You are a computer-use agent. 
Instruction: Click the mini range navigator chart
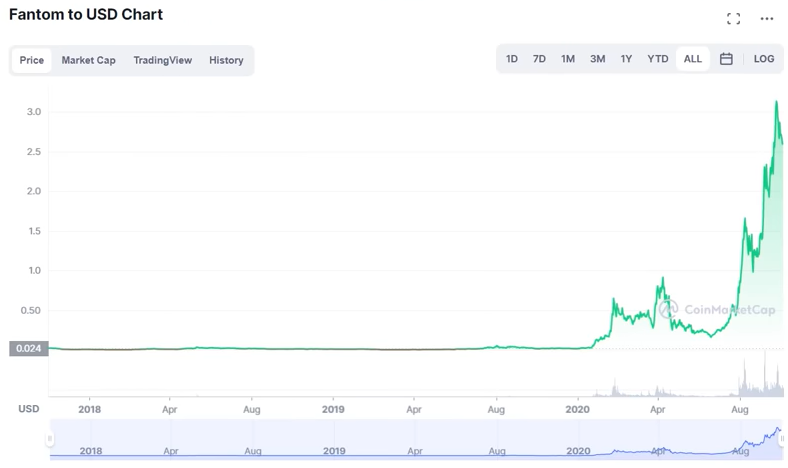[x=416, y=439]
